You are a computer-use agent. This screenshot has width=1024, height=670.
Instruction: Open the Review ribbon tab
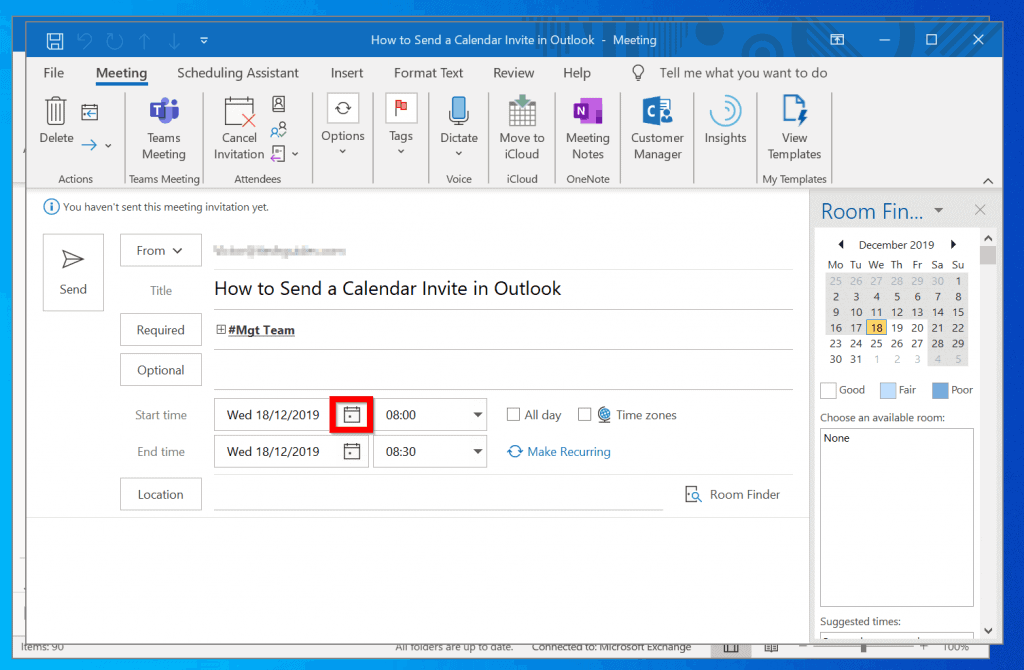tap(513, 73)
